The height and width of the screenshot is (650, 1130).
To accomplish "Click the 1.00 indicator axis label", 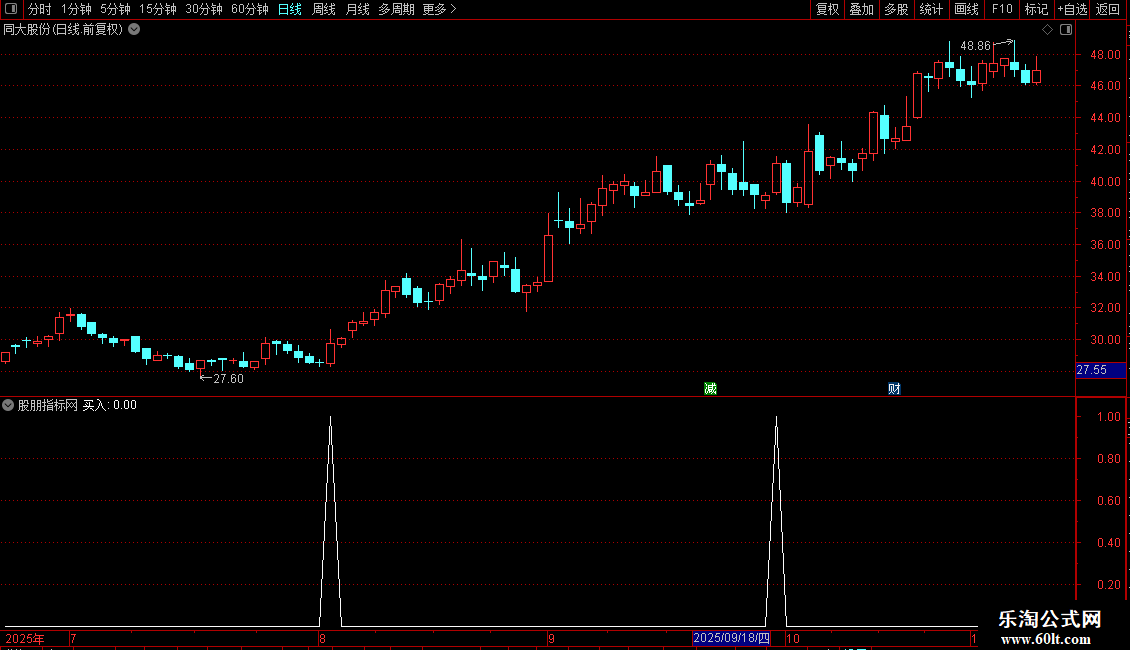I will 1108,417.
